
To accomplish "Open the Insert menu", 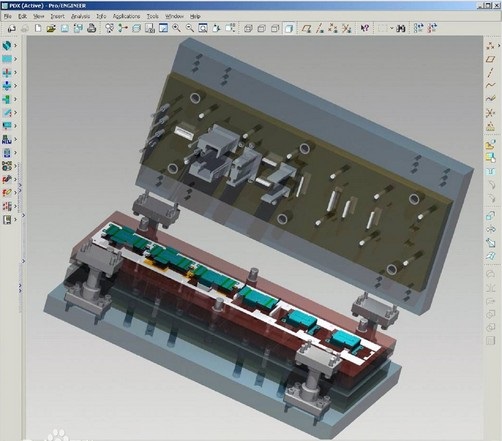I will pos(57,16).
